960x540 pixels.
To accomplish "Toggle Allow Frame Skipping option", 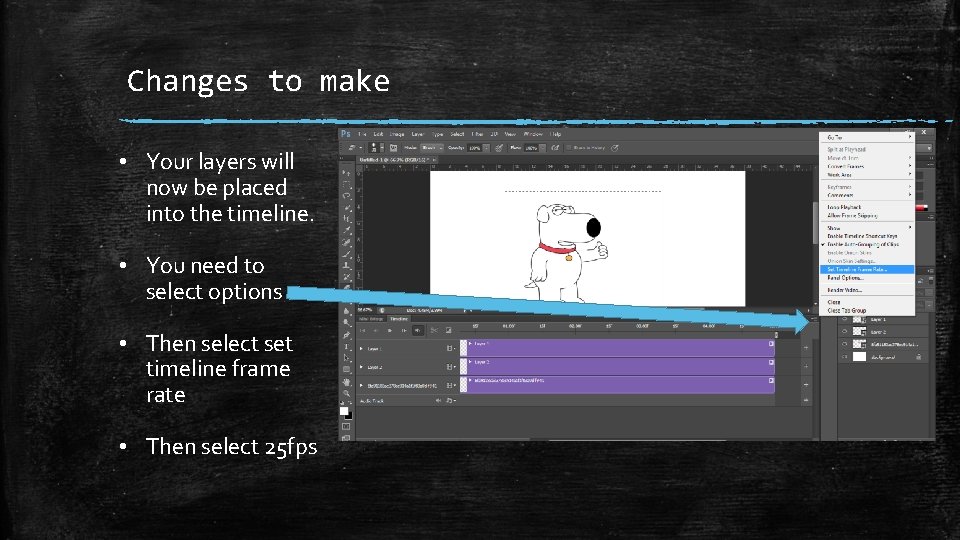I will pyautogui.click(x=867, y=216).
